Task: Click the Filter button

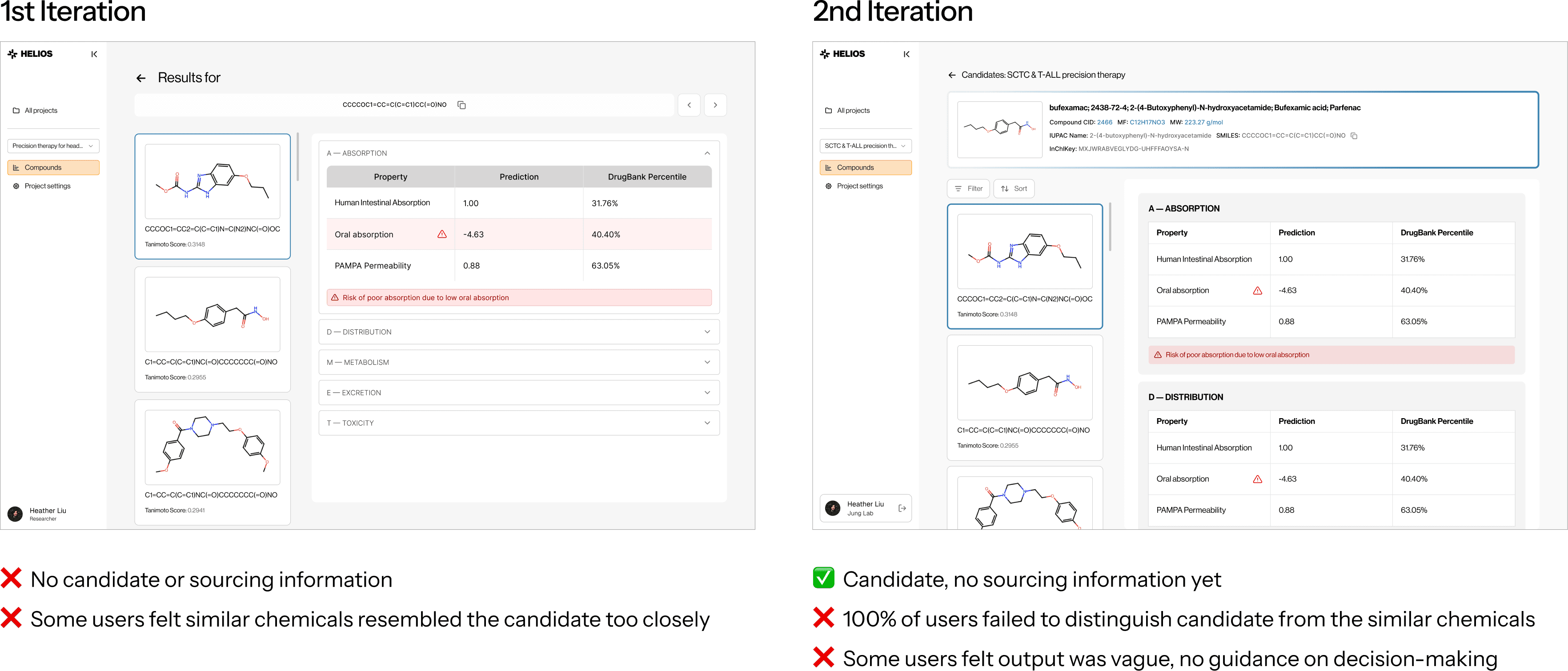Action: (968, 188)
